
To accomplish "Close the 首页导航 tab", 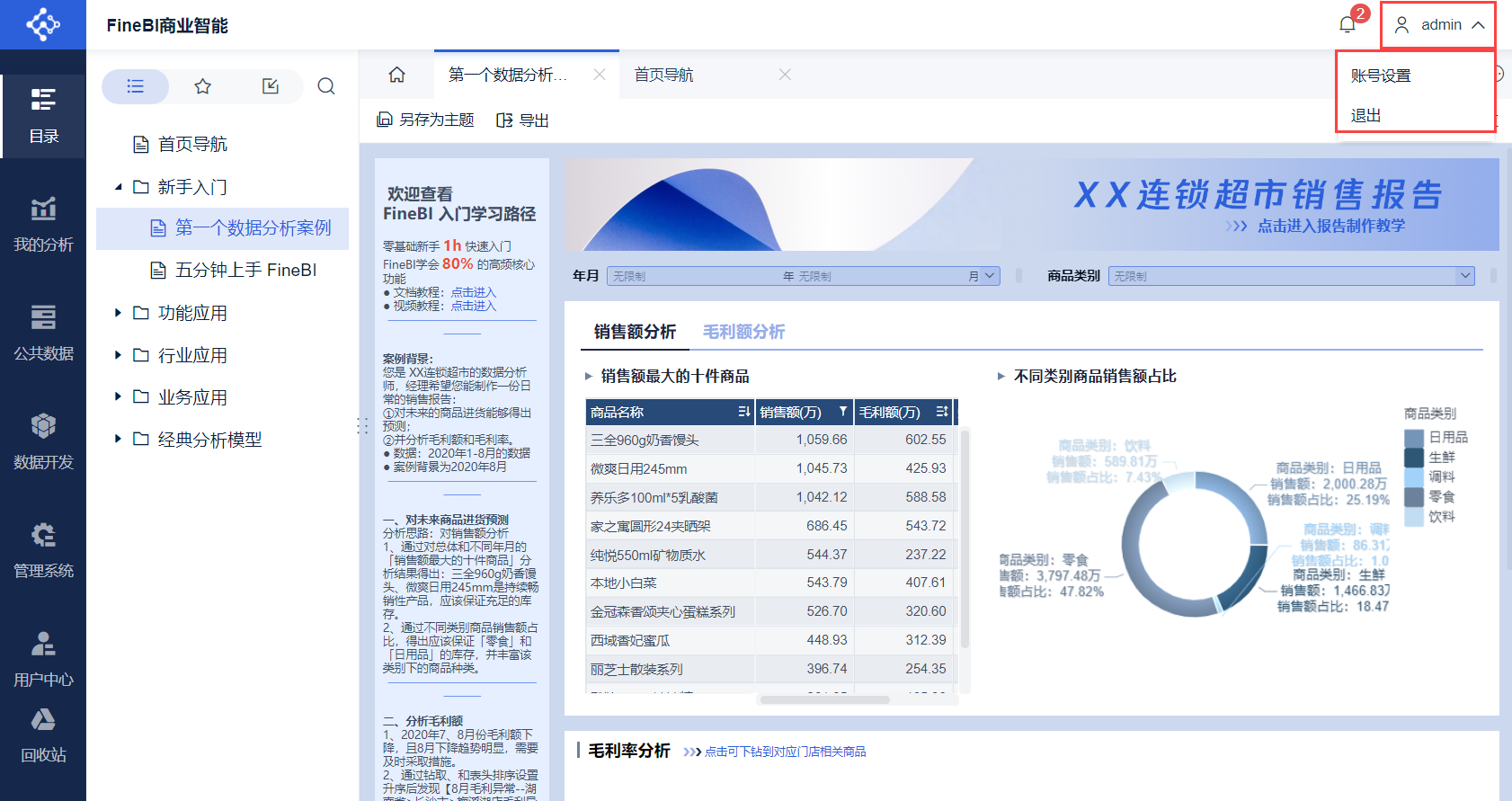I will 785,75.
